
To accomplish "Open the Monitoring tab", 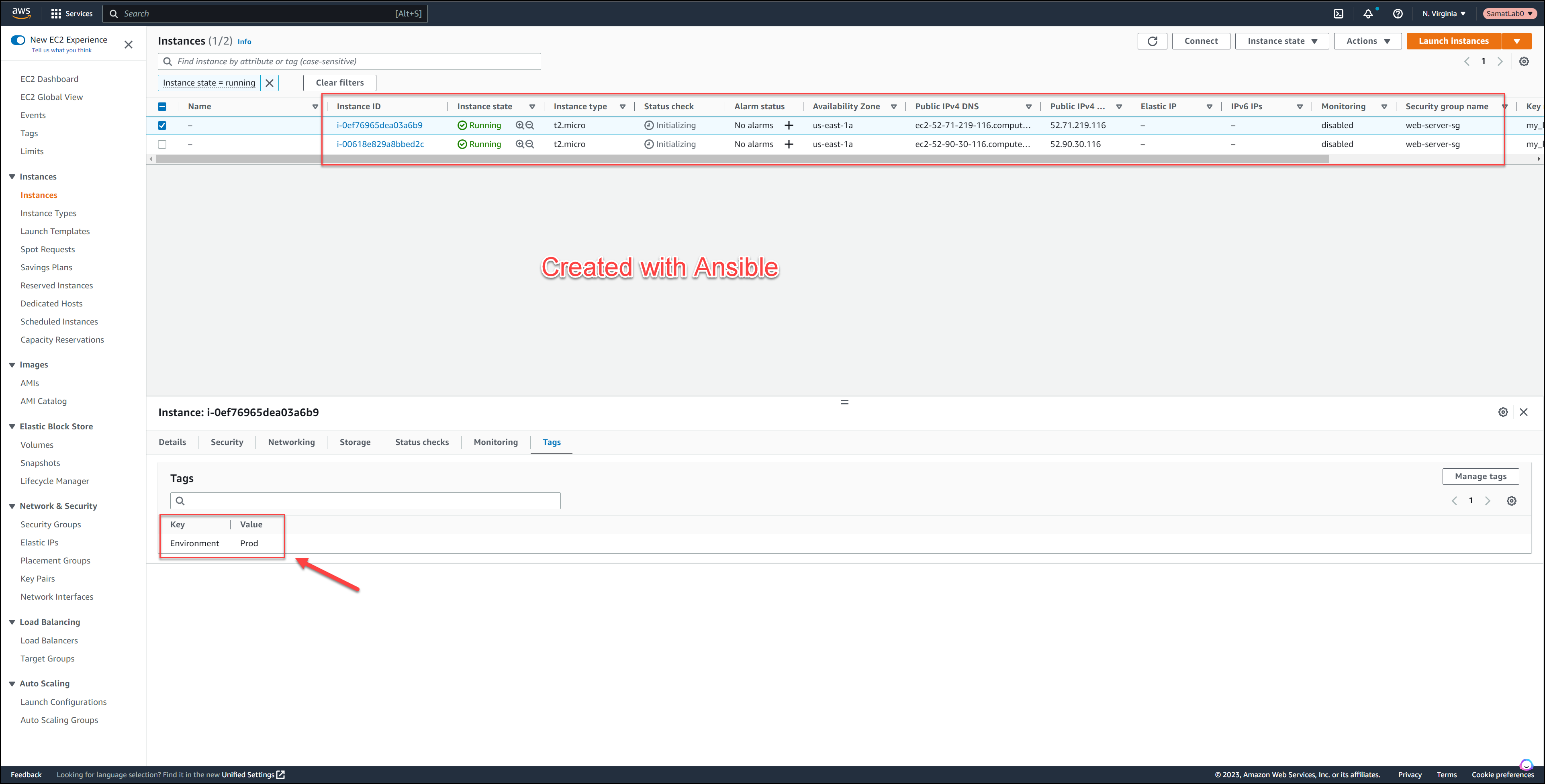I will click(x=495, y=442).
